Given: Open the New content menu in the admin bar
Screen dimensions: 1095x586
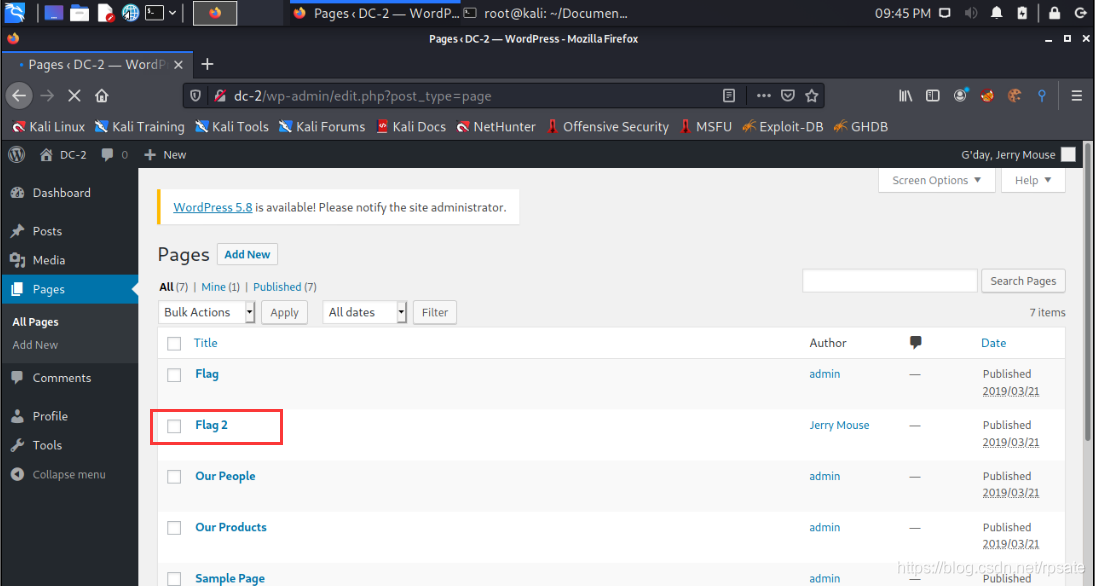Looking at the screenshot, I should (166, 154).
